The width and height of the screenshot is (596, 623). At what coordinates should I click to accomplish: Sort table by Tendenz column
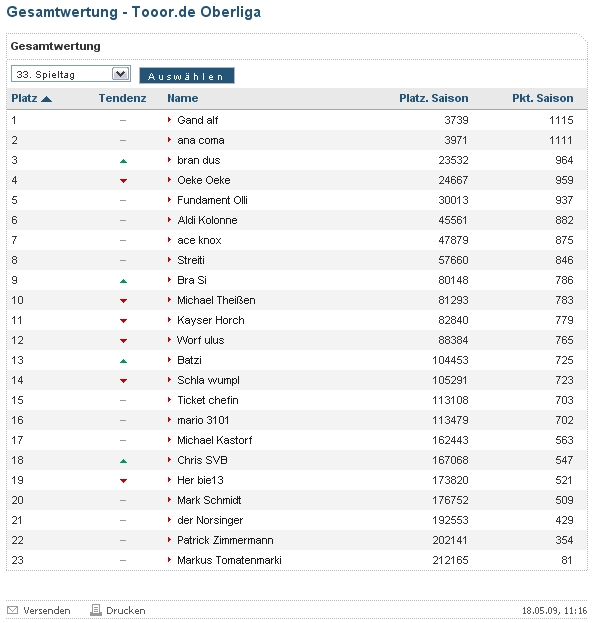click(x=122, y=98)
